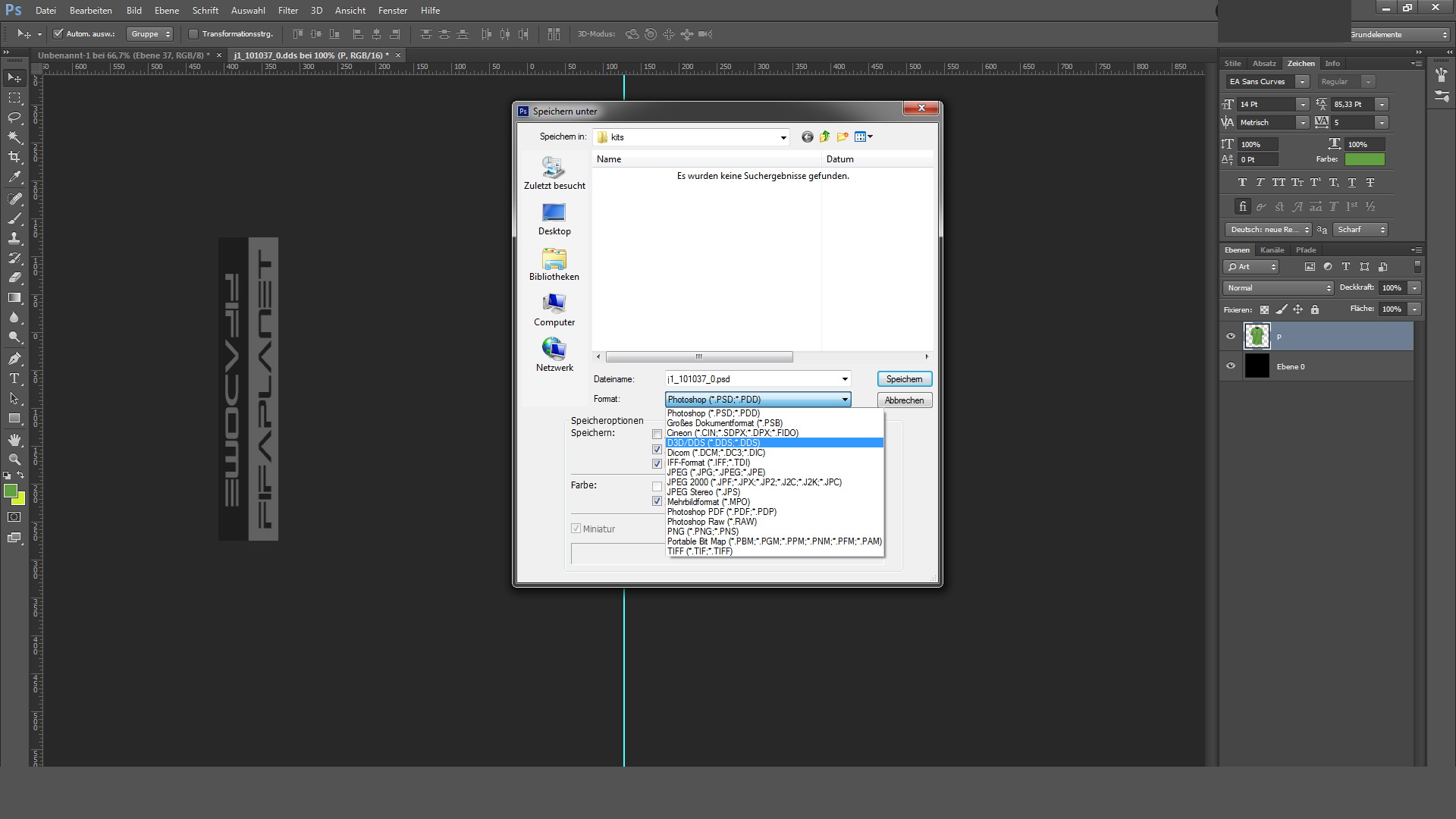Open the Grundelemente workspace dropdown
This screenshot has width=1456, height=819.
[1399, 35]
